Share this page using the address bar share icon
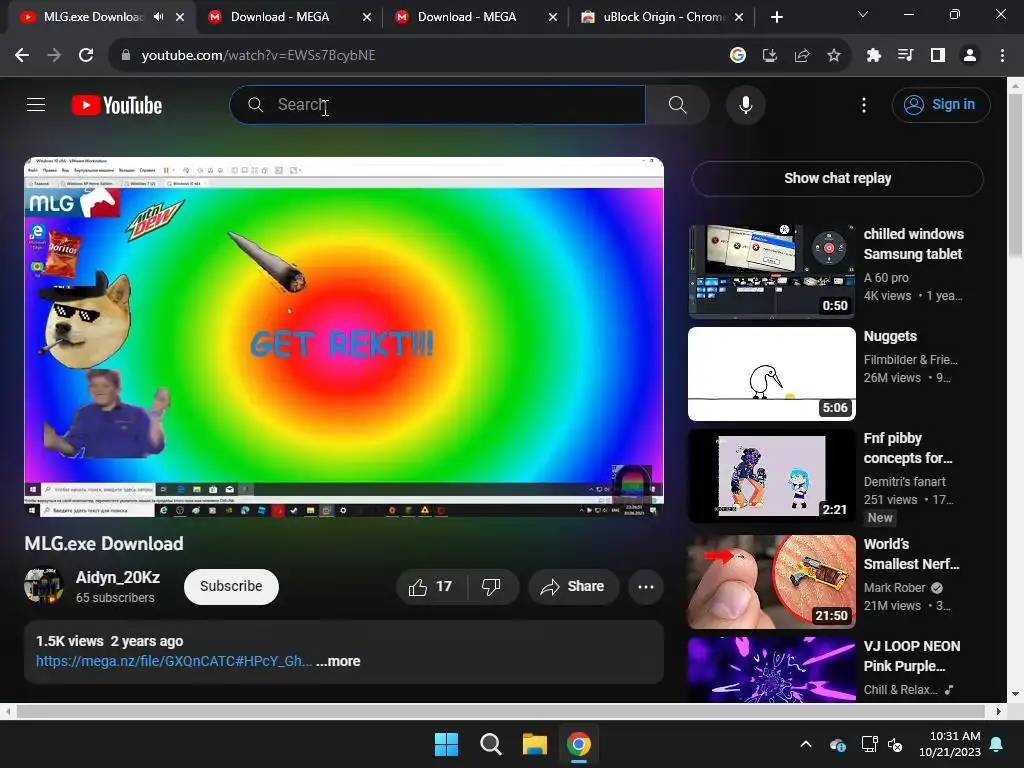Viewport: 1024px width, 768px height. point(801,56)
